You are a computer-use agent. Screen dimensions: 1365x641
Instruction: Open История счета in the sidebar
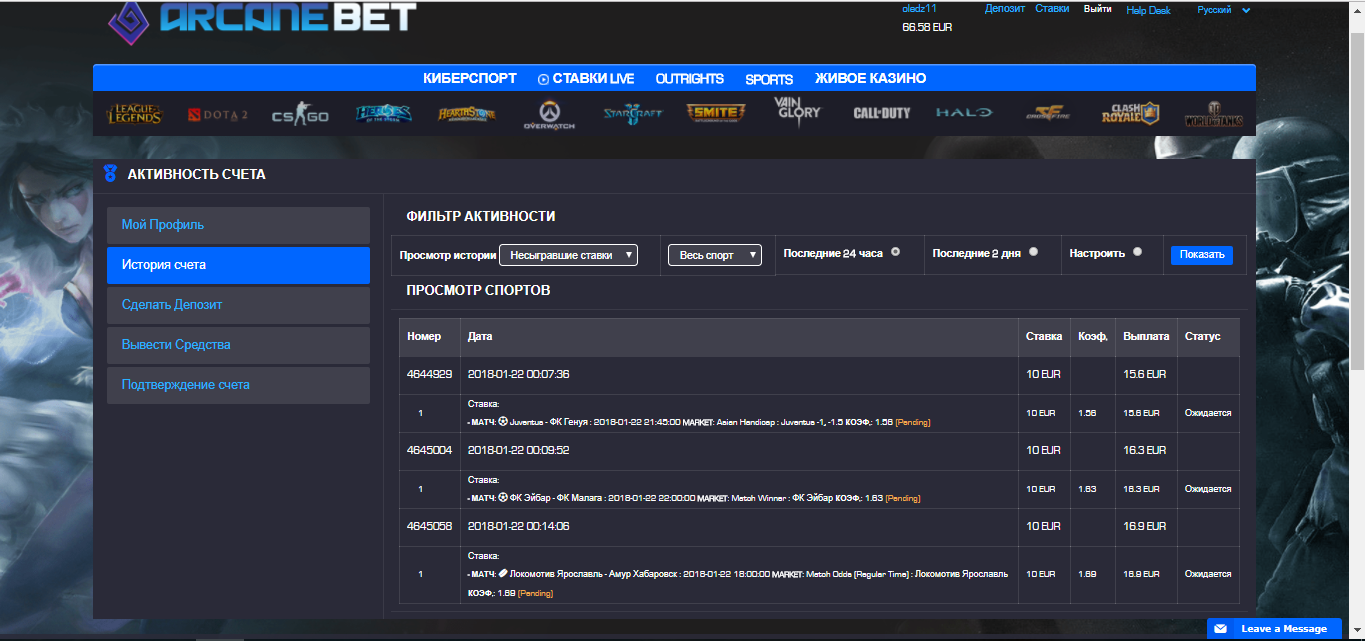coord(238,265)
